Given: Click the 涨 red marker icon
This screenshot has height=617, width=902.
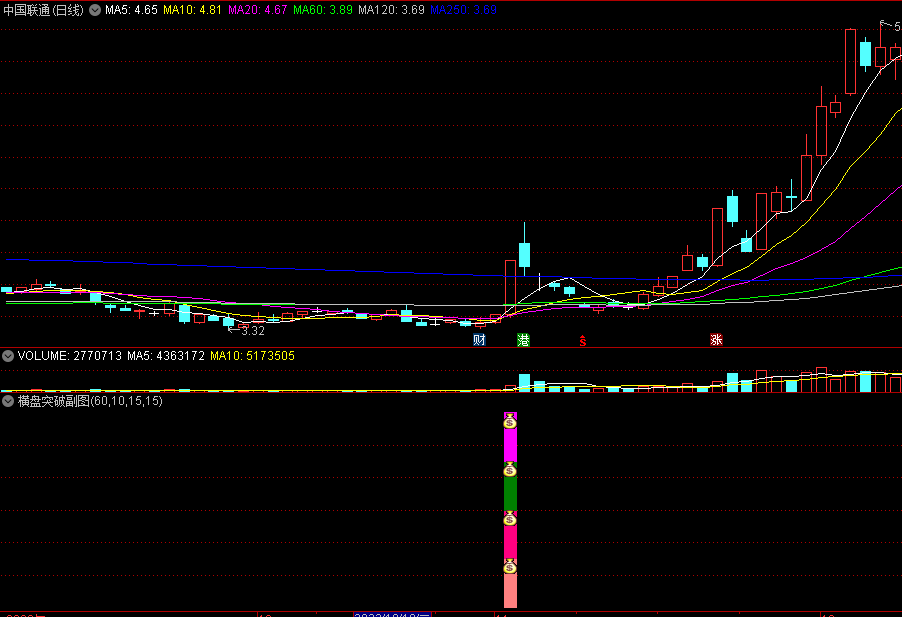Looking at the screenshot, I should pos(716,340).
